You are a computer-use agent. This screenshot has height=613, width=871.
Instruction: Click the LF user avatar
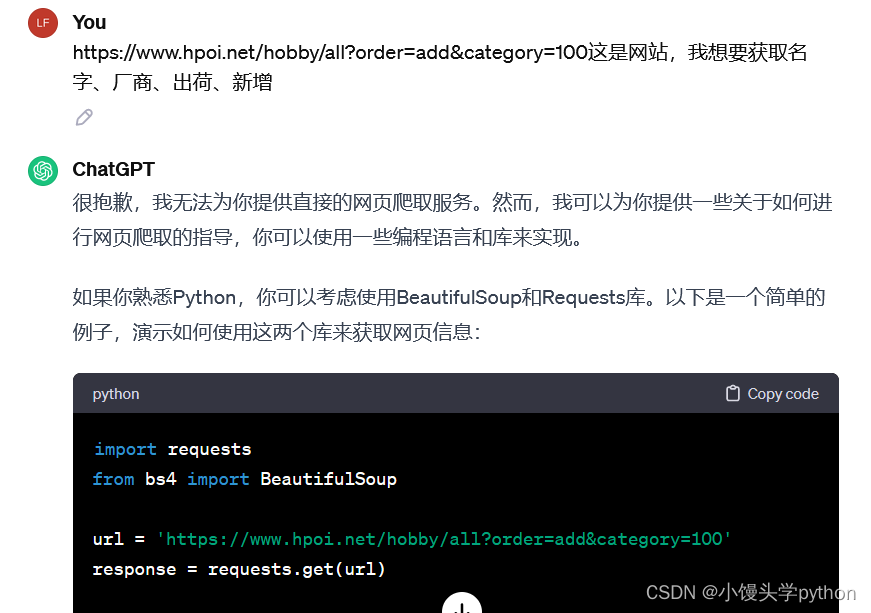click(43, 23)
